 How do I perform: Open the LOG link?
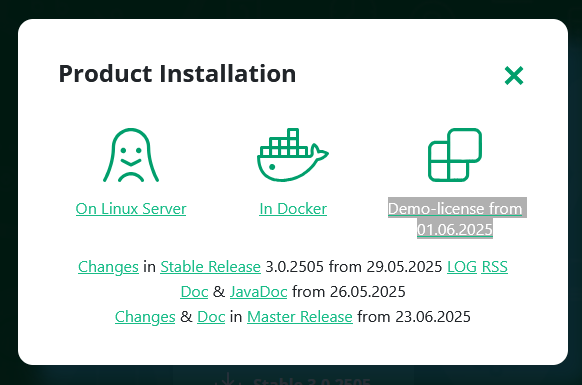(462, 267)
